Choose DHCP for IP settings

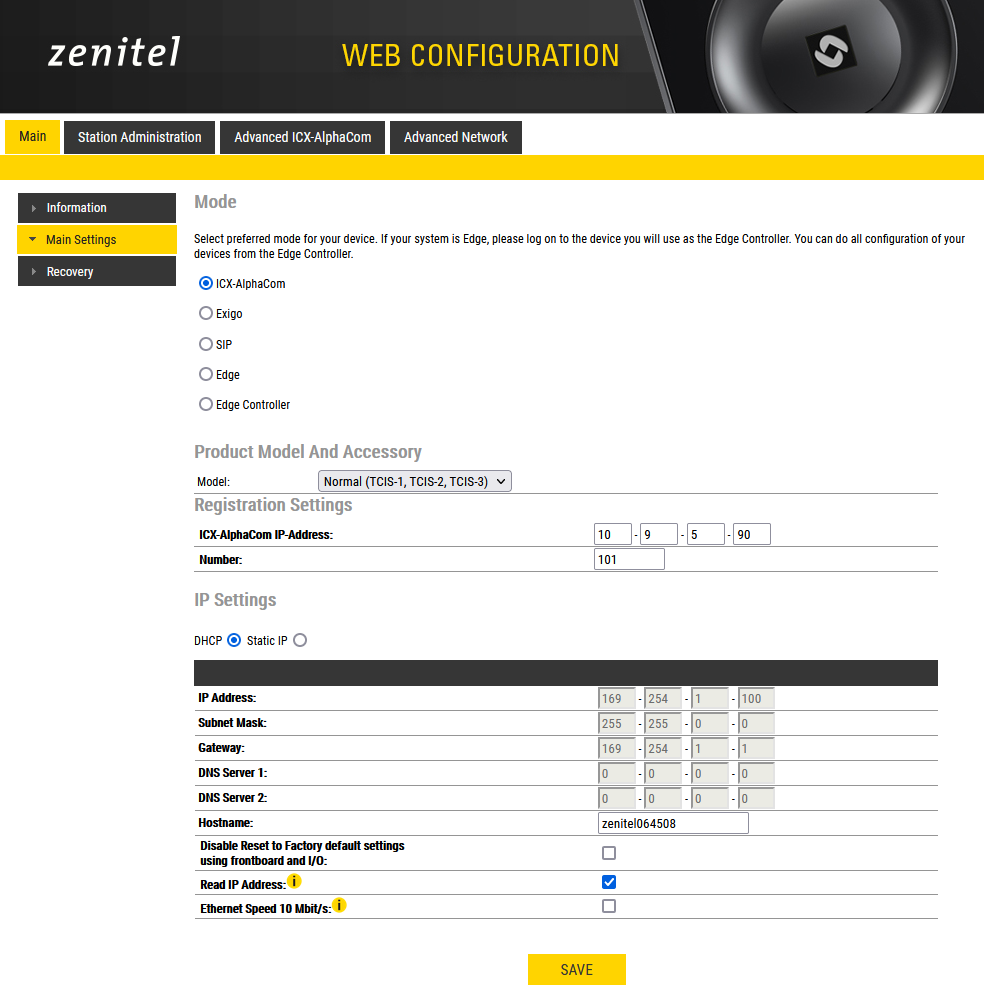234,640
